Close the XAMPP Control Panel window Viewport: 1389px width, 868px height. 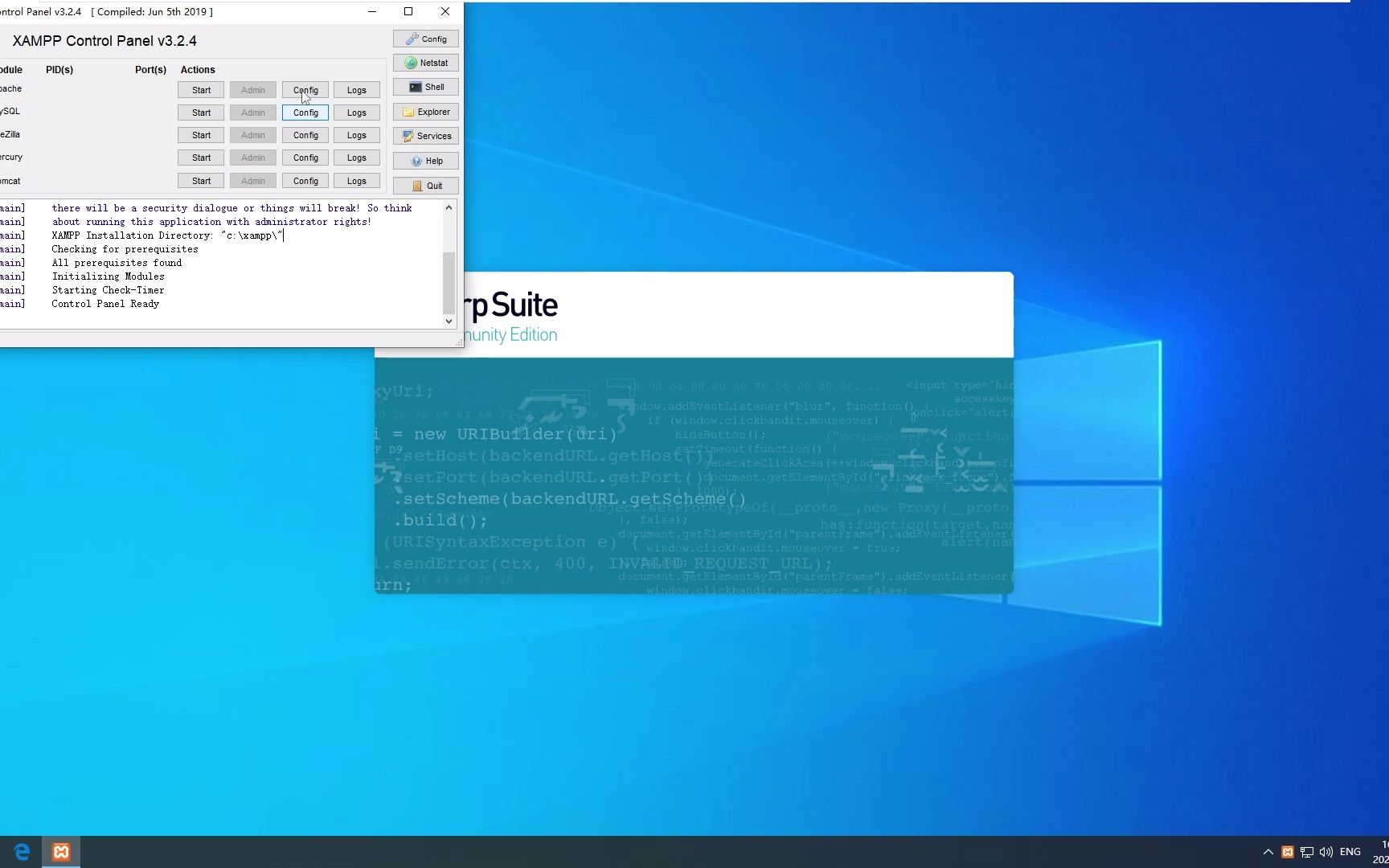[445, 11]
